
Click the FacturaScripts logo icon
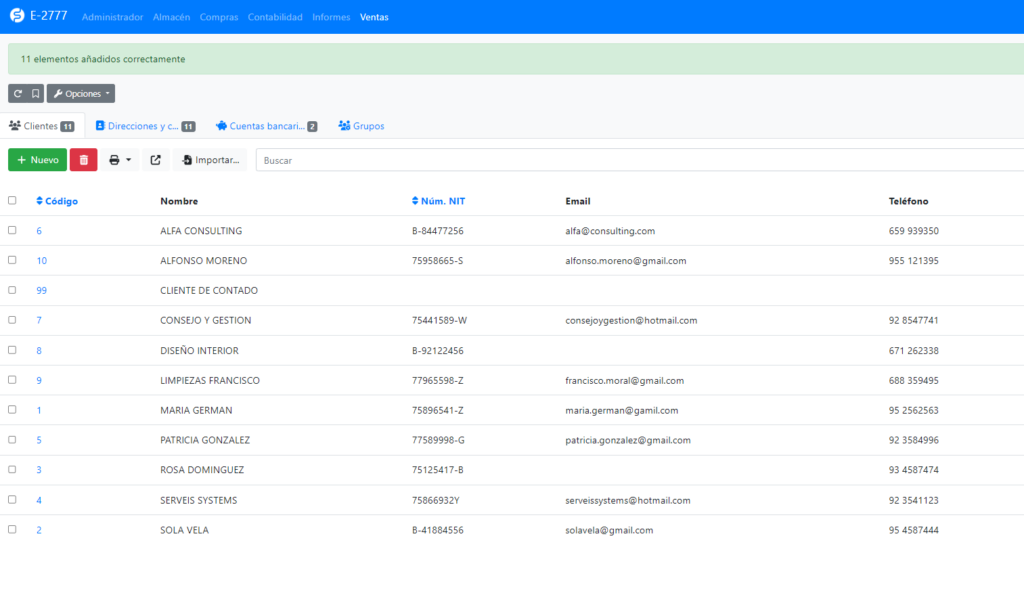coord(15,17)
